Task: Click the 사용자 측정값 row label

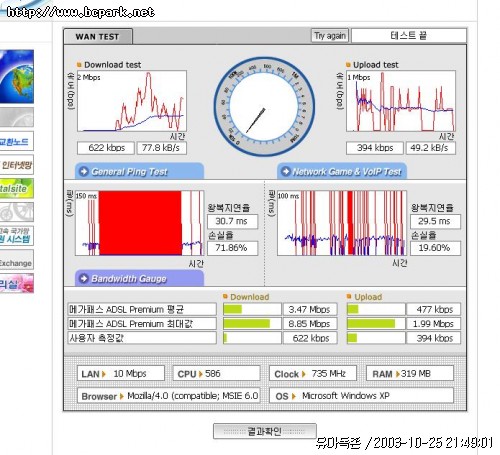Action: [142, 338]
